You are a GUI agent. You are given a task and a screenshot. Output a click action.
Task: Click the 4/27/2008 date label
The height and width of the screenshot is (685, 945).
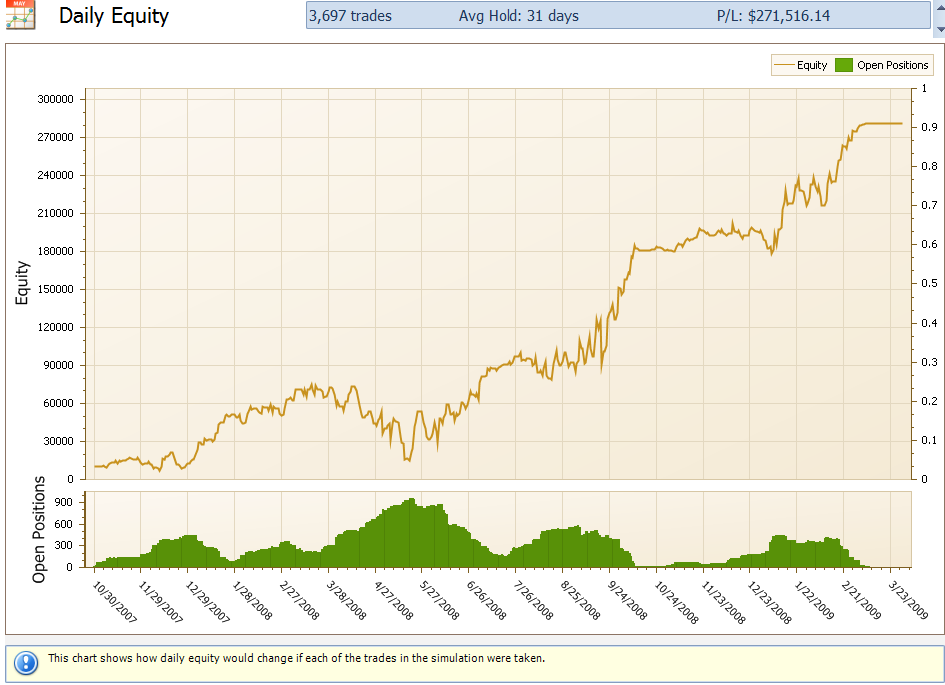pyautogui.click(x=394, y=601)
